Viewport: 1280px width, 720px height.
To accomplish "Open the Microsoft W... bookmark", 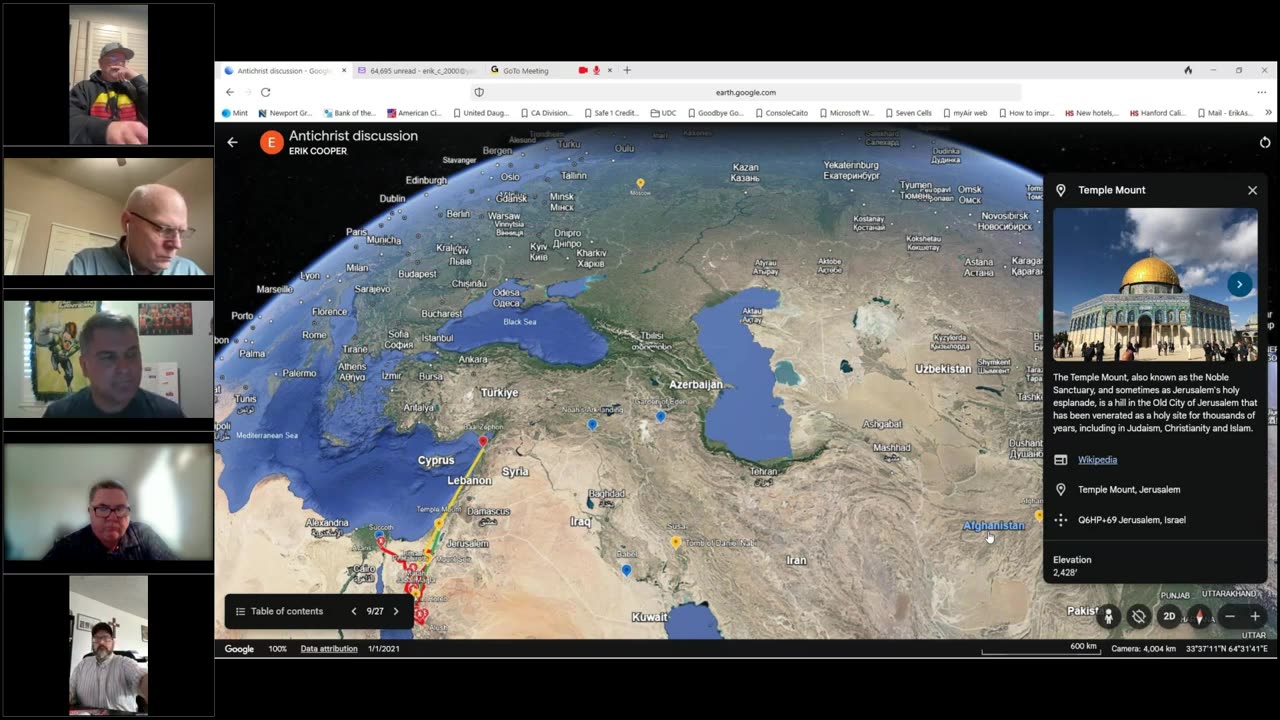I will point(846,113).
